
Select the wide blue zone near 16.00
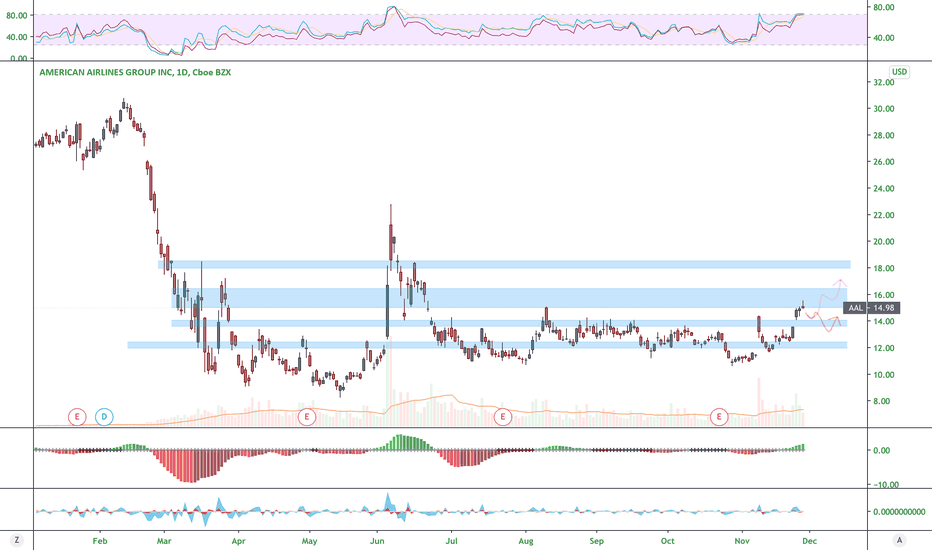point(509,298)
